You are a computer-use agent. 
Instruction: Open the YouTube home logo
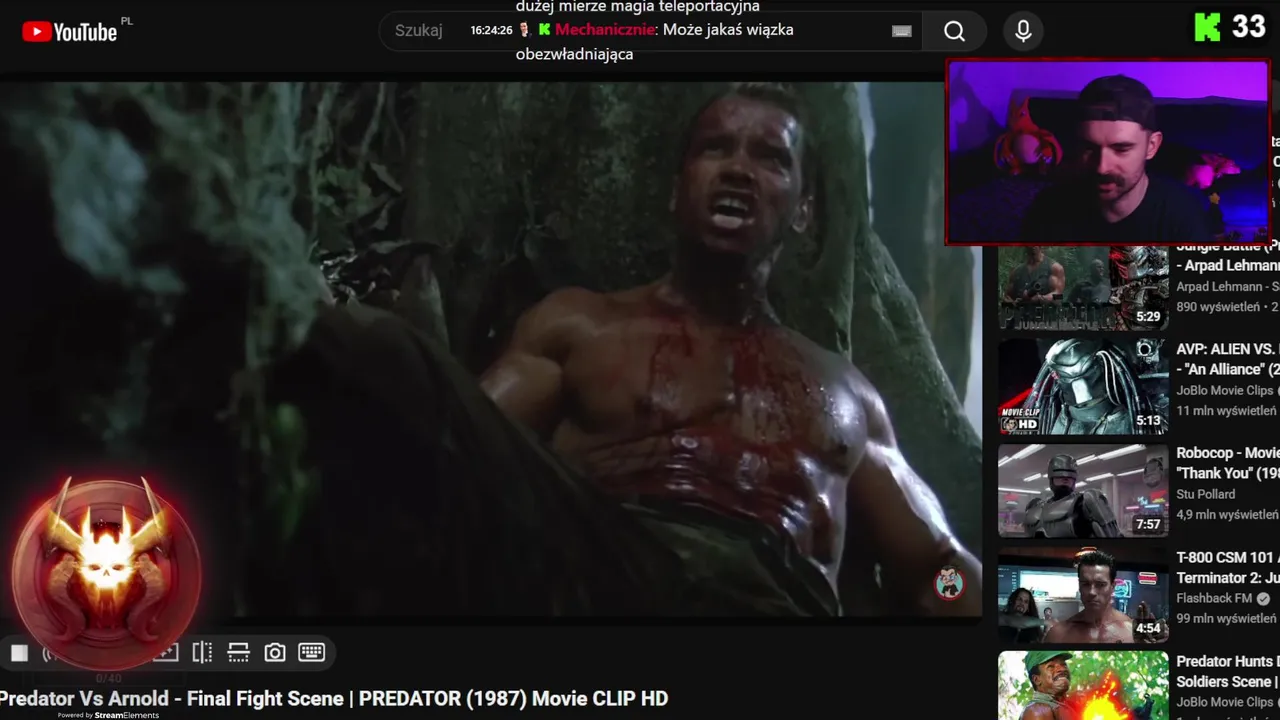point(70,32)
